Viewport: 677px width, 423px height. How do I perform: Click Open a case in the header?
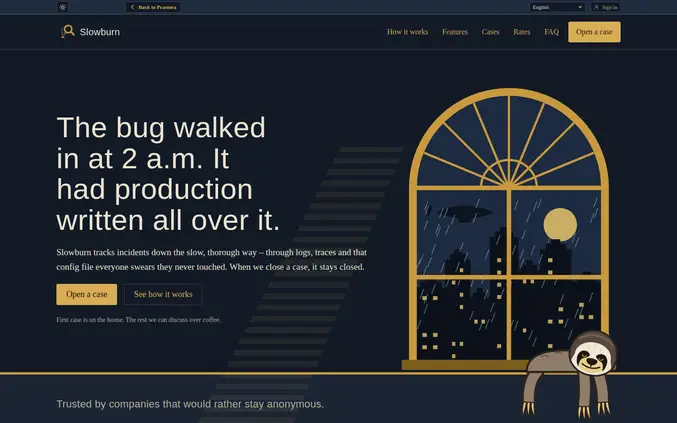594,32
